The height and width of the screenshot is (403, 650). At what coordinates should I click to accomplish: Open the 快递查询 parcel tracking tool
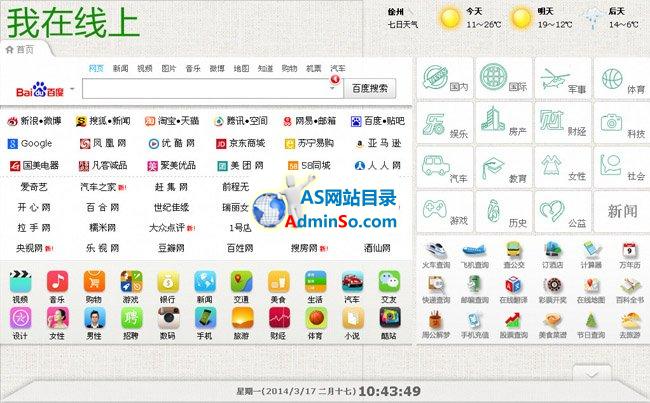(x=436, y=290)
